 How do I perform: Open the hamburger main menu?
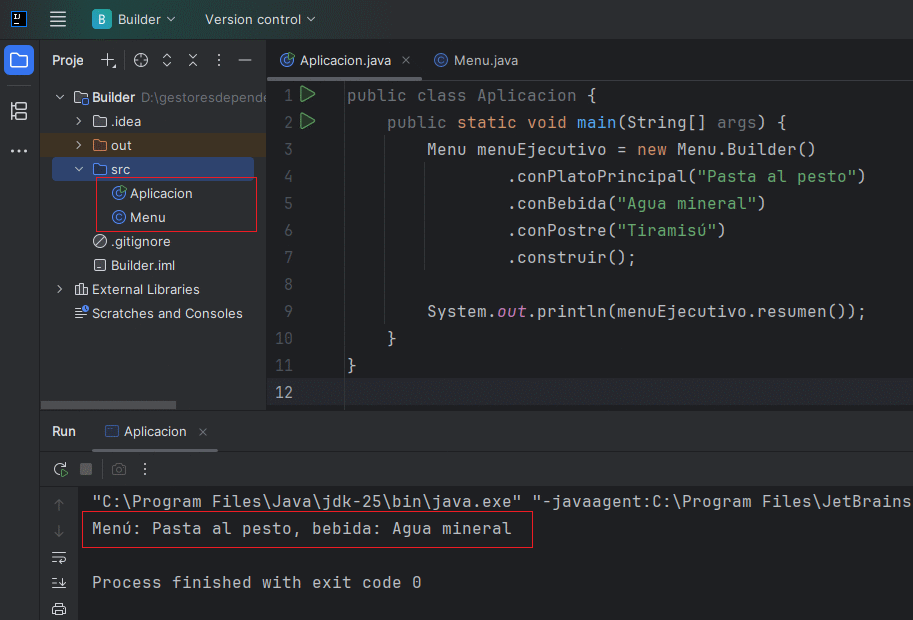58,19
